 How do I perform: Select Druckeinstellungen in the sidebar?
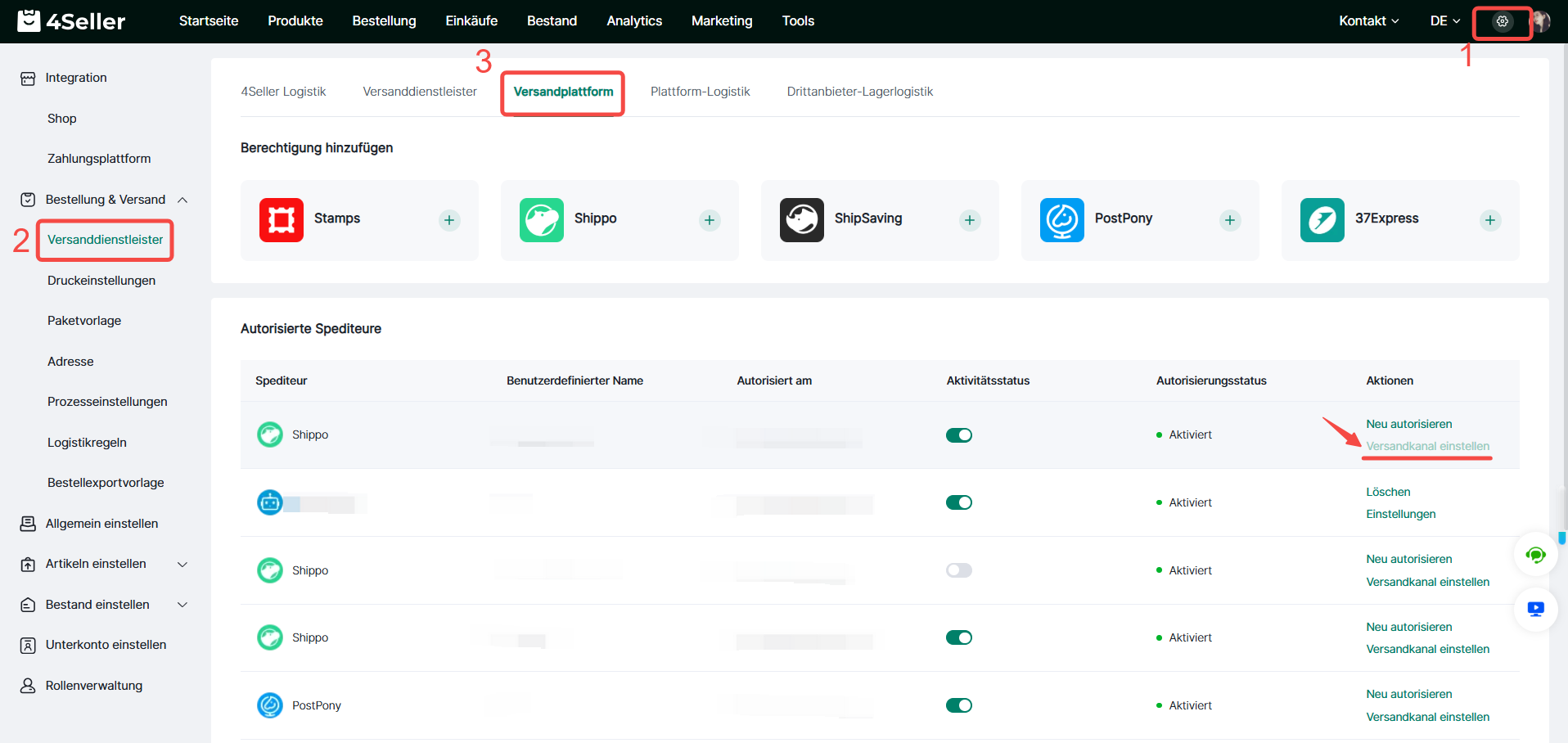(x=101, y=281)
